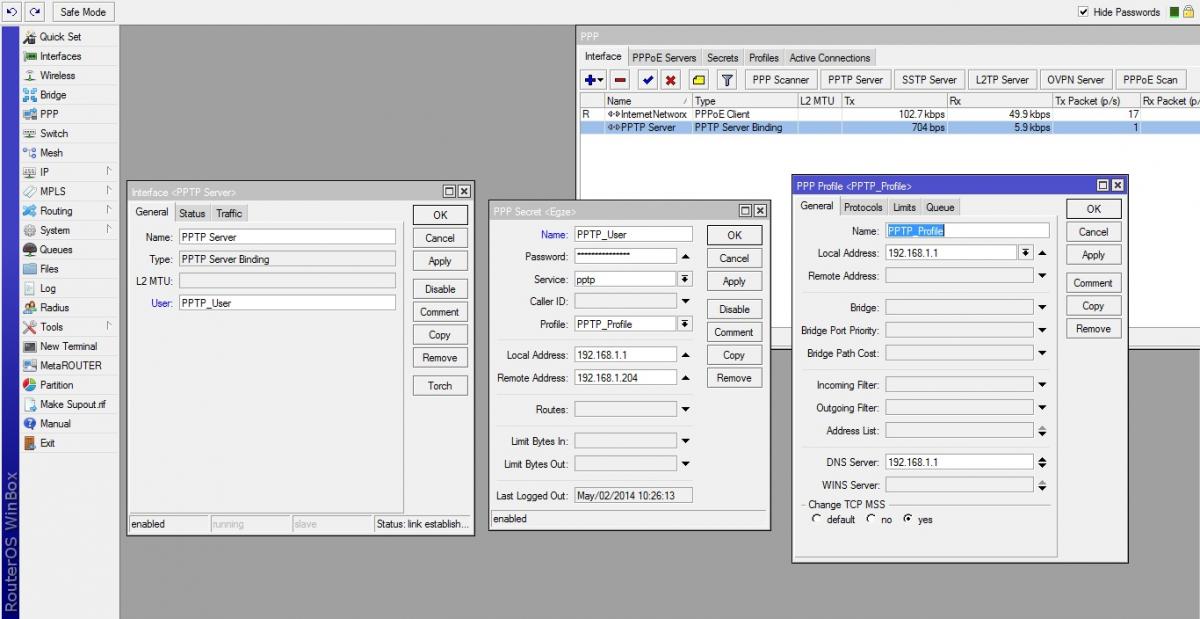Open the Protocols tab in PPP Profile
Screen dimensions: 1200x619
(862, 207)
